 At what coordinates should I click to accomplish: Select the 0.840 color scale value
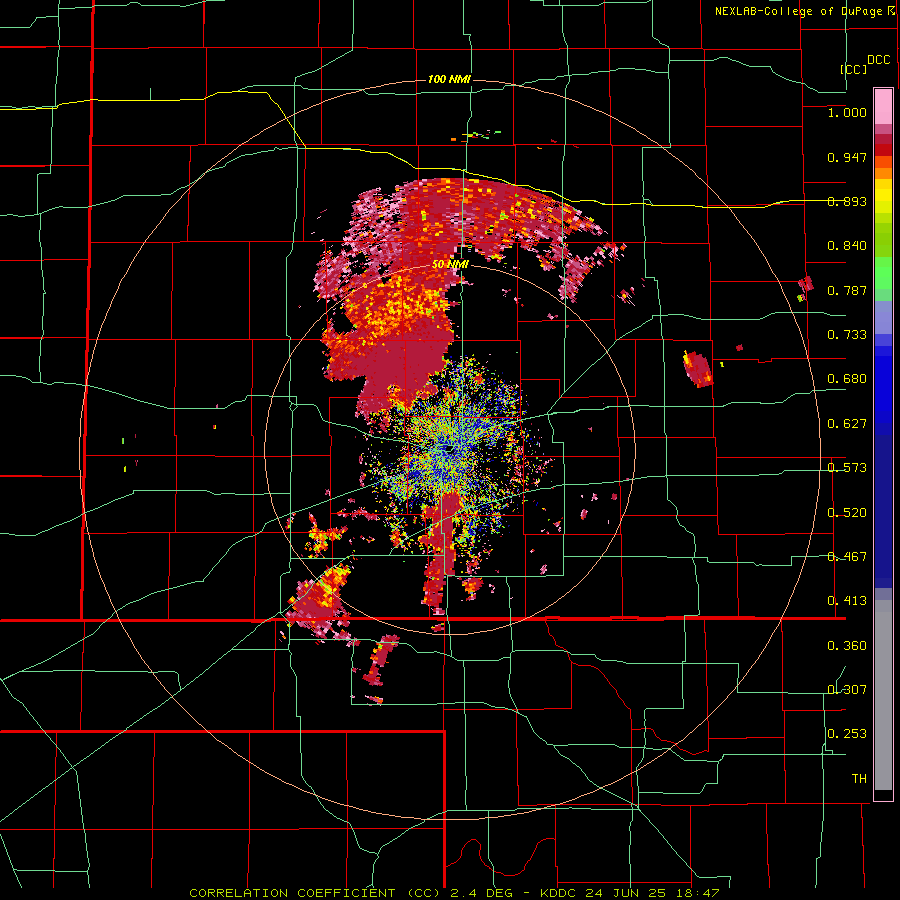pos(847,246)
